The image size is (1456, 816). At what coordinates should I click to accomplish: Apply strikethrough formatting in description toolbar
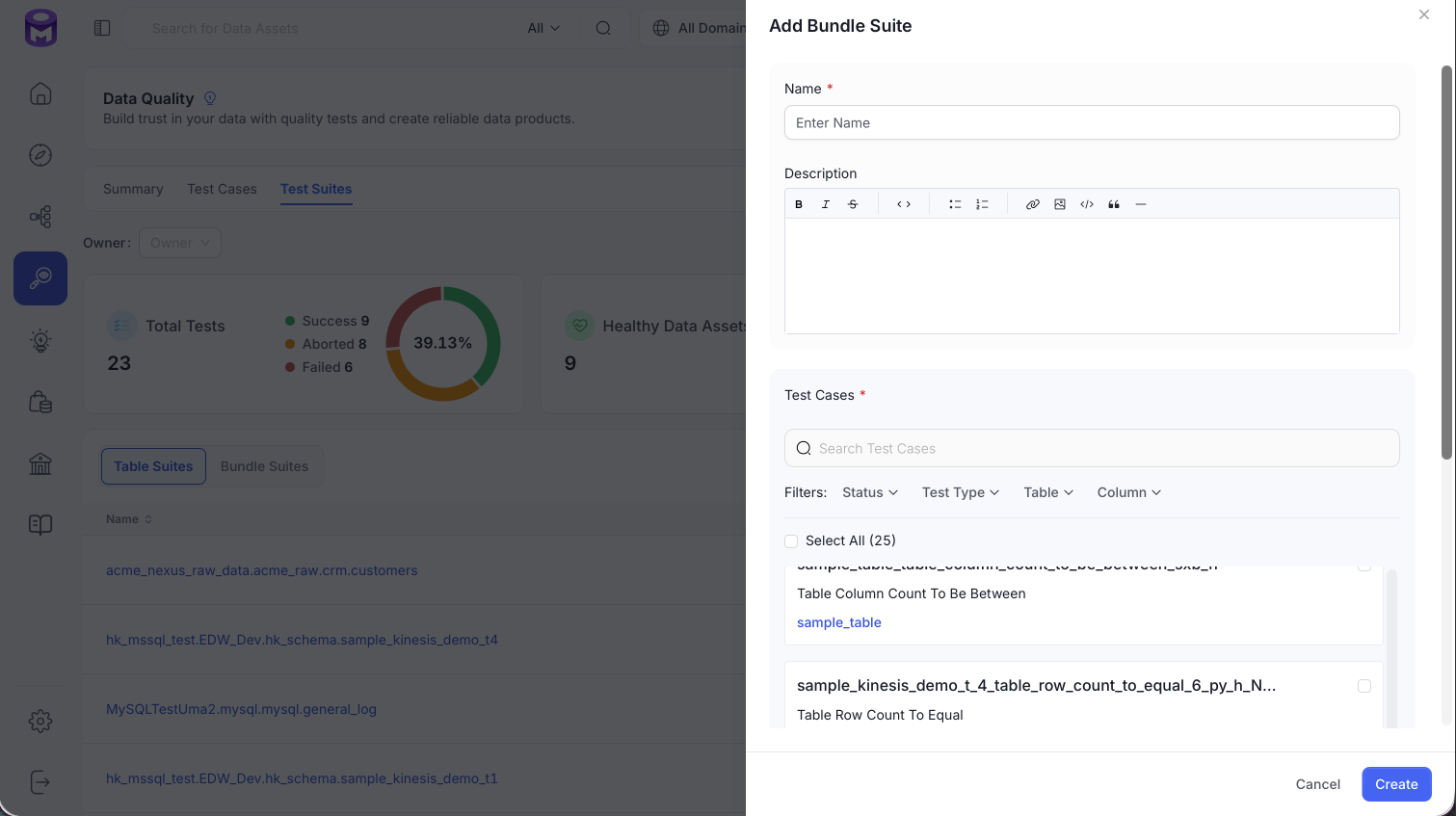pyautogui.click(x=853, y=204)
